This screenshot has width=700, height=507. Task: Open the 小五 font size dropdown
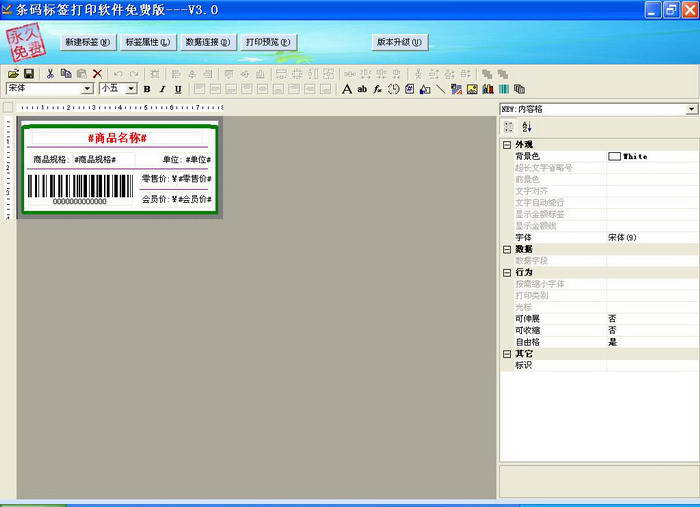pyautogui.click(x=131, y=88)
